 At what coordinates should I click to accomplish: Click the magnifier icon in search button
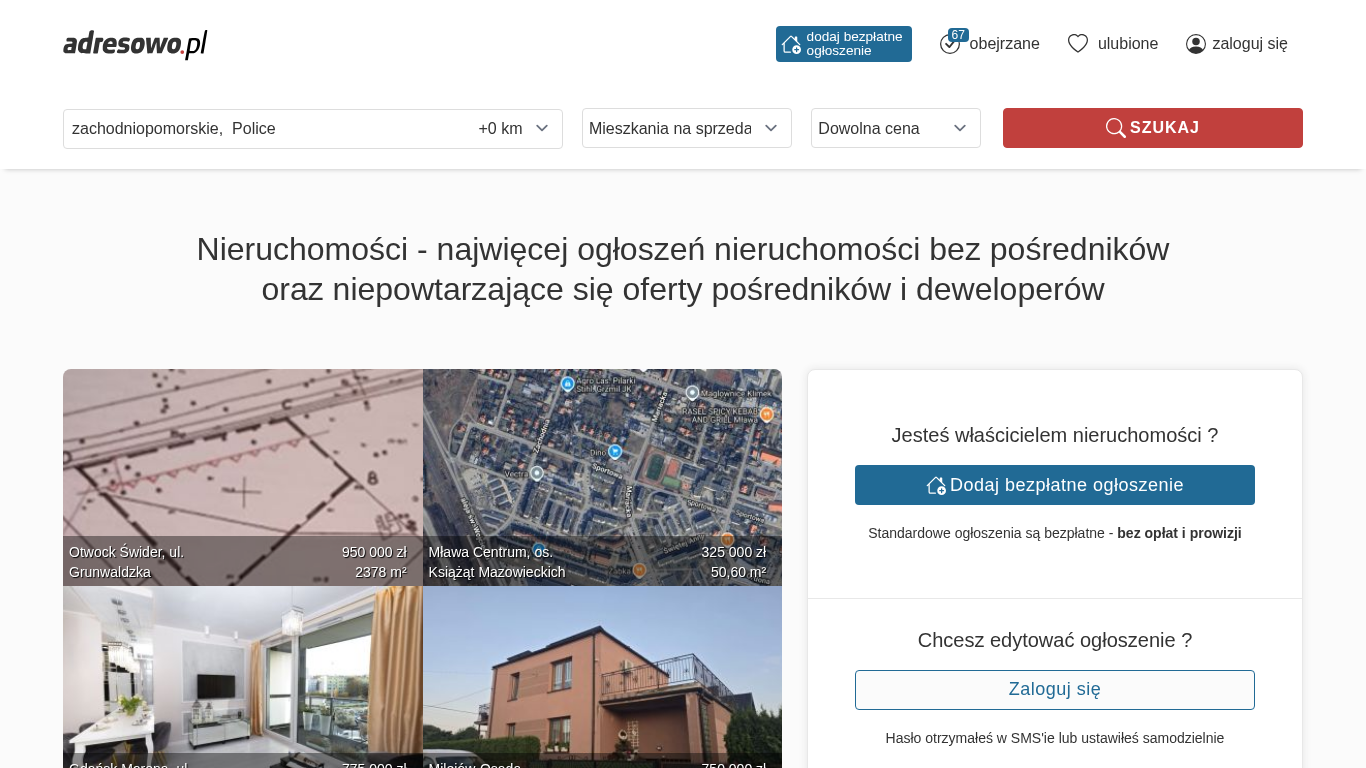point(1115,128)
